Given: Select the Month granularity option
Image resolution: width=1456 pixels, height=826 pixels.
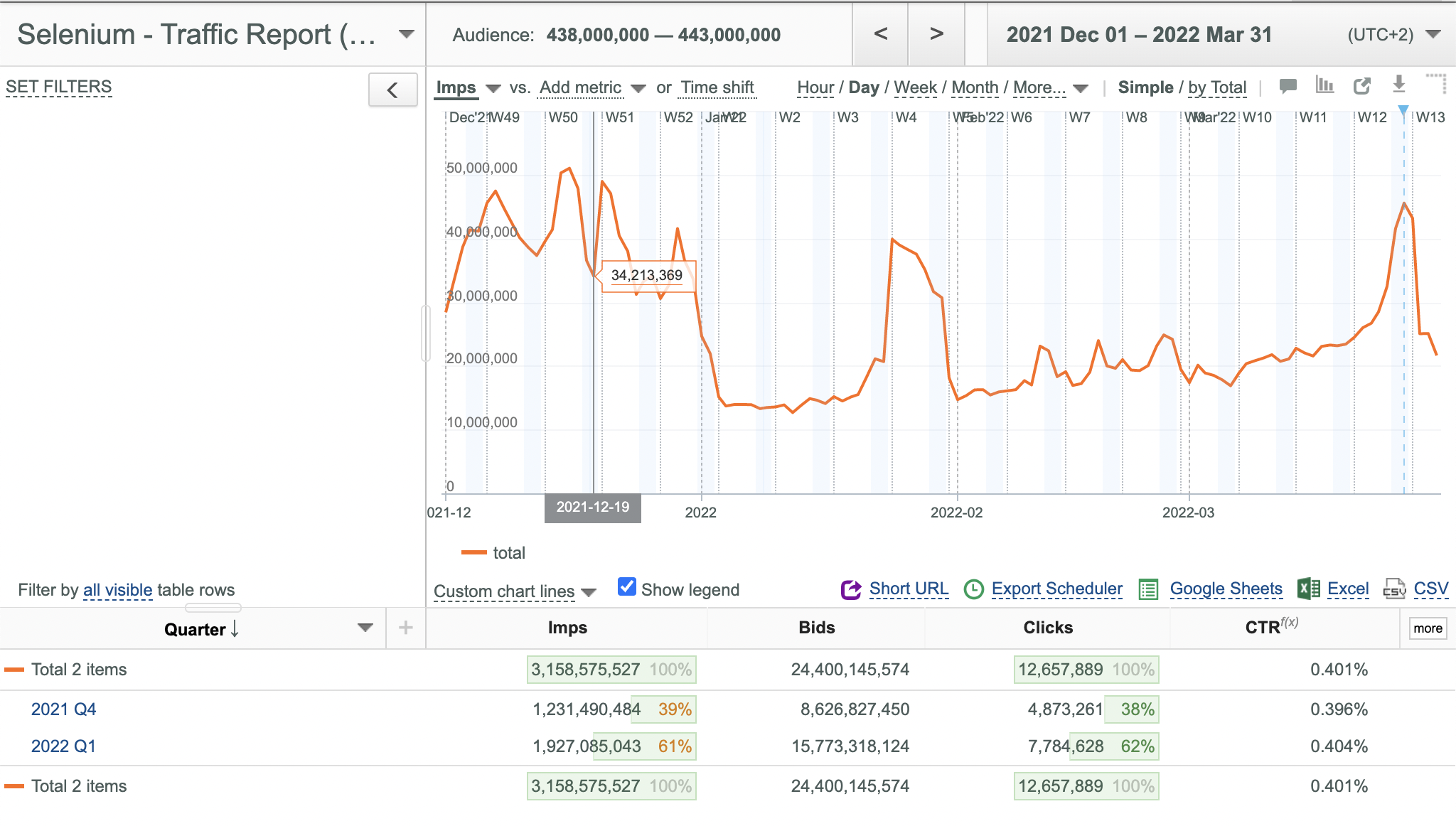Looking at the screenshot, I should [x=975, y=87].
